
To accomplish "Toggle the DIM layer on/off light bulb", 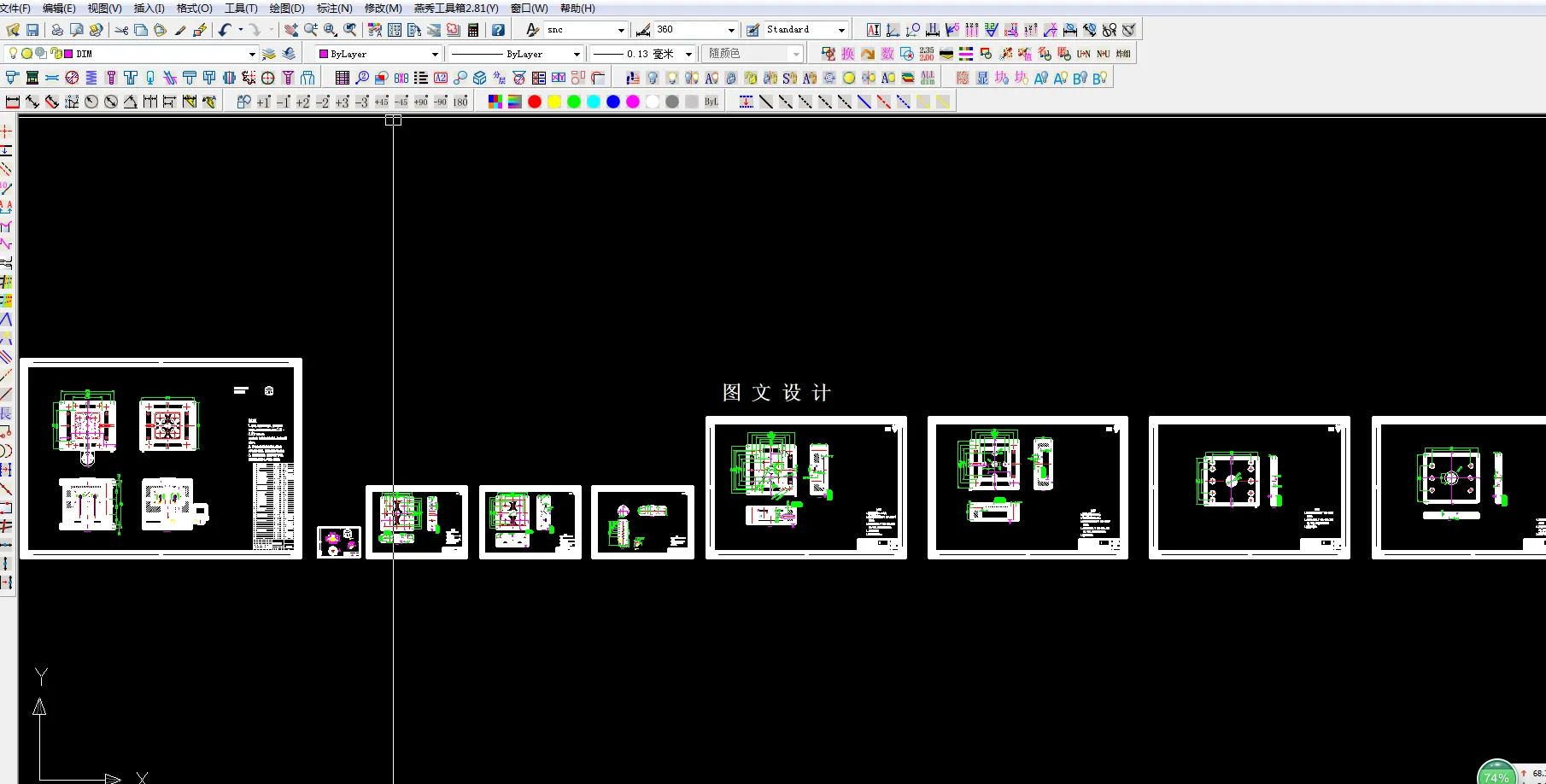I will [14, 53].
